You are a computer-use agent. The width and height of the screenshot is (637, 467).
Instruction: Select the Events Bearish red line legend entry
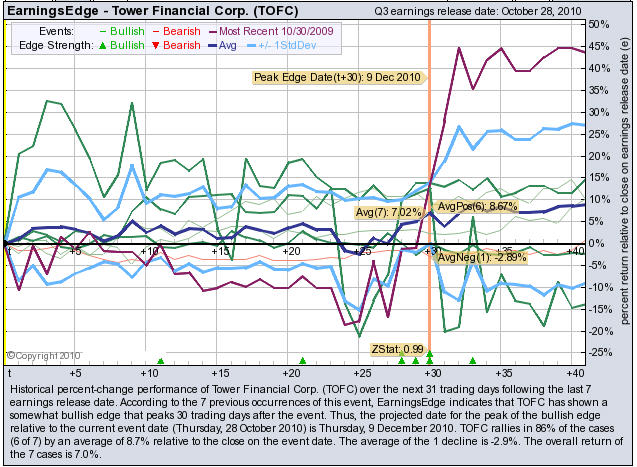pyautogui.click(x=176, y=32)
